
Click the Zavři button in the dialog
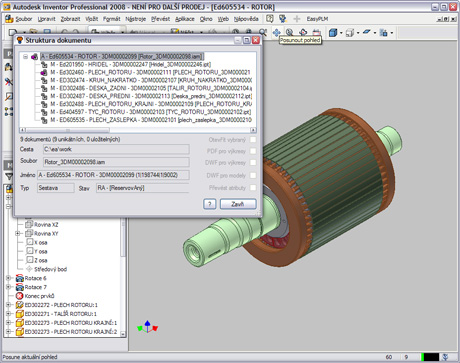point(238,204)
